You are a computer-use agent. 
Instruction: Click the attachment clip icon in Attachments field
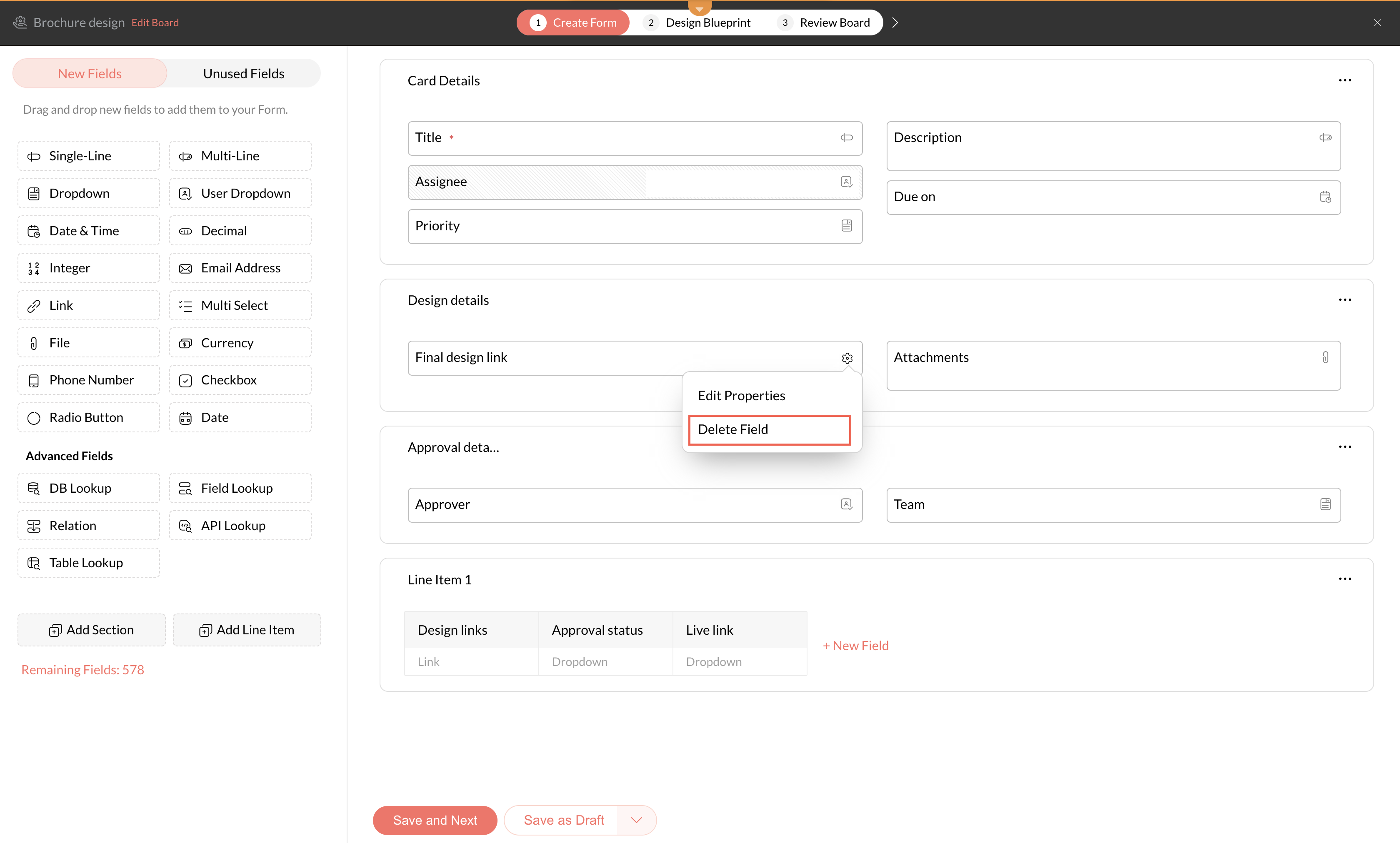(x=1325, y=357)
